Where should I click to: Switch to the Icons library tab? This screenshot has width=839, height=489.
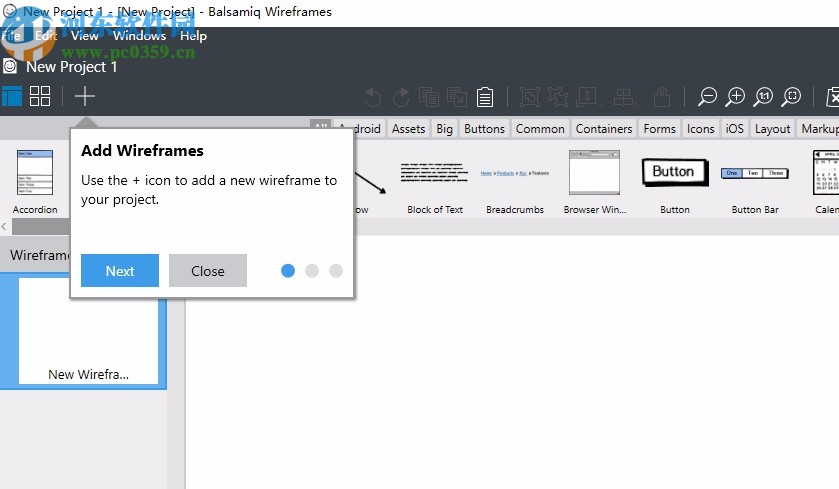click(x=700, y=129)
